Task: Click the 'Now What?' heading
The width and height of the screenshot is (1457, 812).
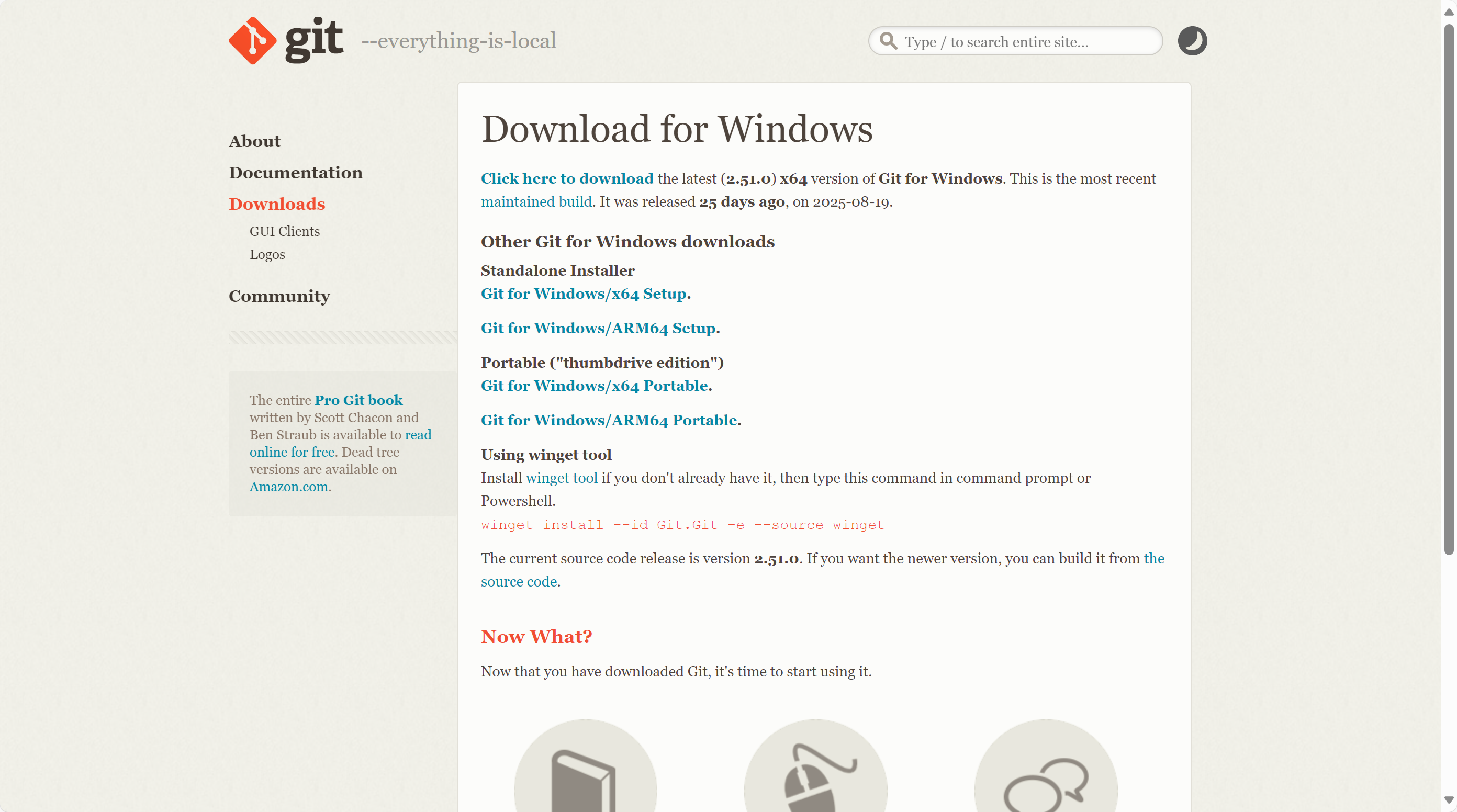Action: click(x=537, y=637)
